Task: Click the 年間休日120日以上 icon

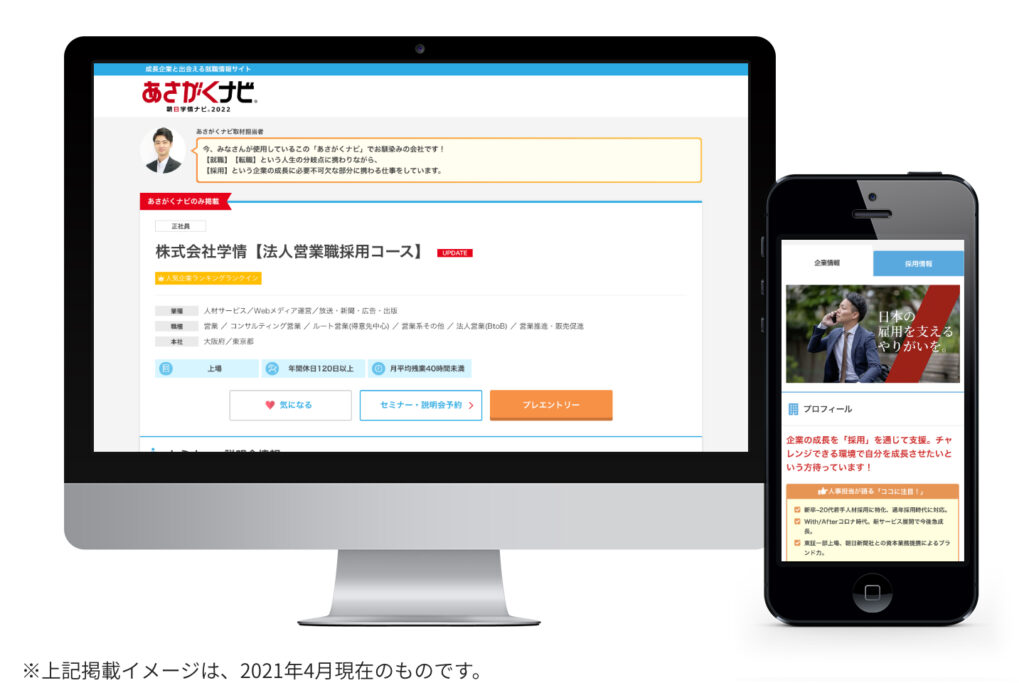Action: [x=272, y=368]
